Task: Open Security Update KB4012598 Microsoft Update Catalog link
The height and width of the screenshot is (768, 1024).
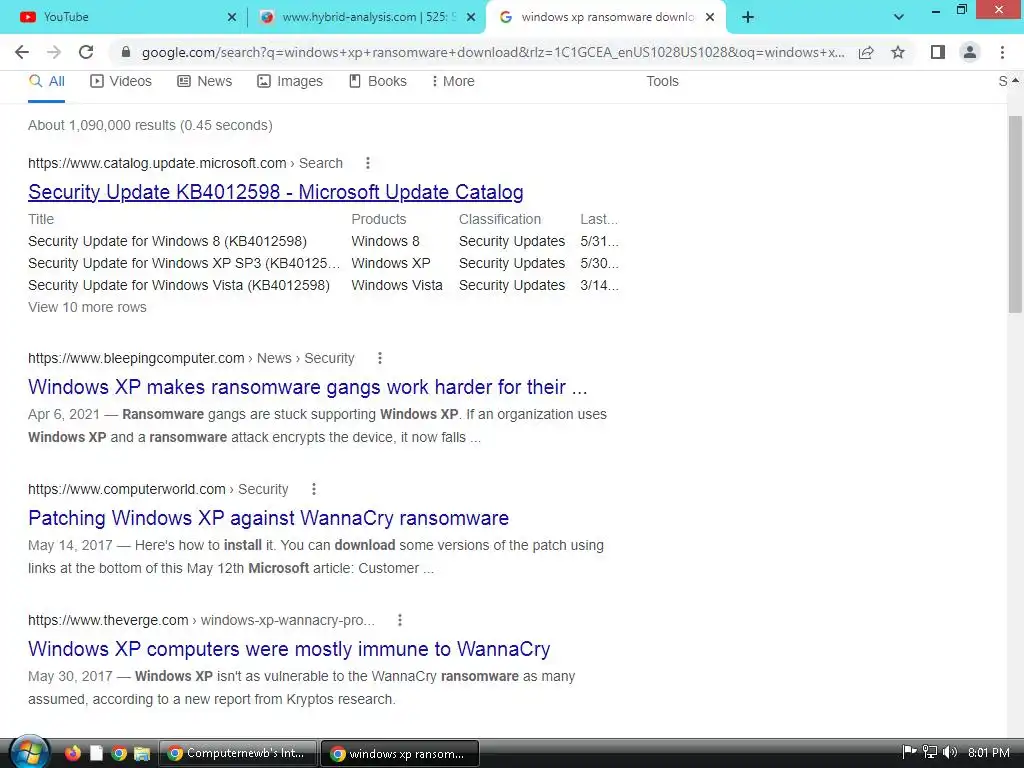Action: tap(276, 192)
